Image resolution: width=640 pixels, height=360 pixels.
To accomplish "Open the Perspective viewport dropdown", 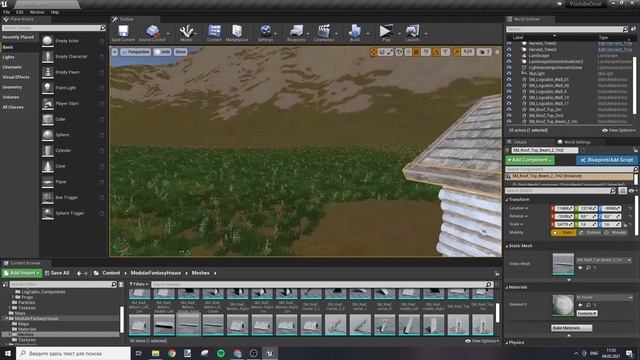I will coord(136,52).
